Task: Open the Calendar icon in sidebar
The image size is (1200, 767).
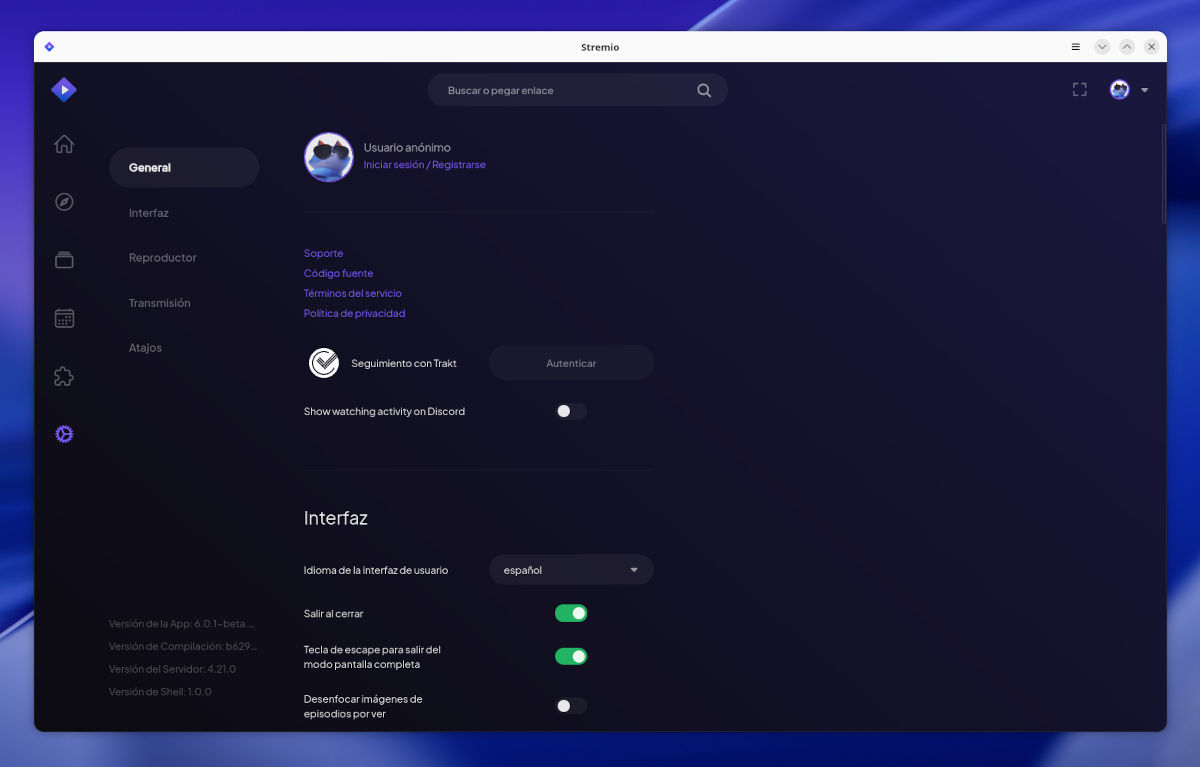Action: [64, 318]
